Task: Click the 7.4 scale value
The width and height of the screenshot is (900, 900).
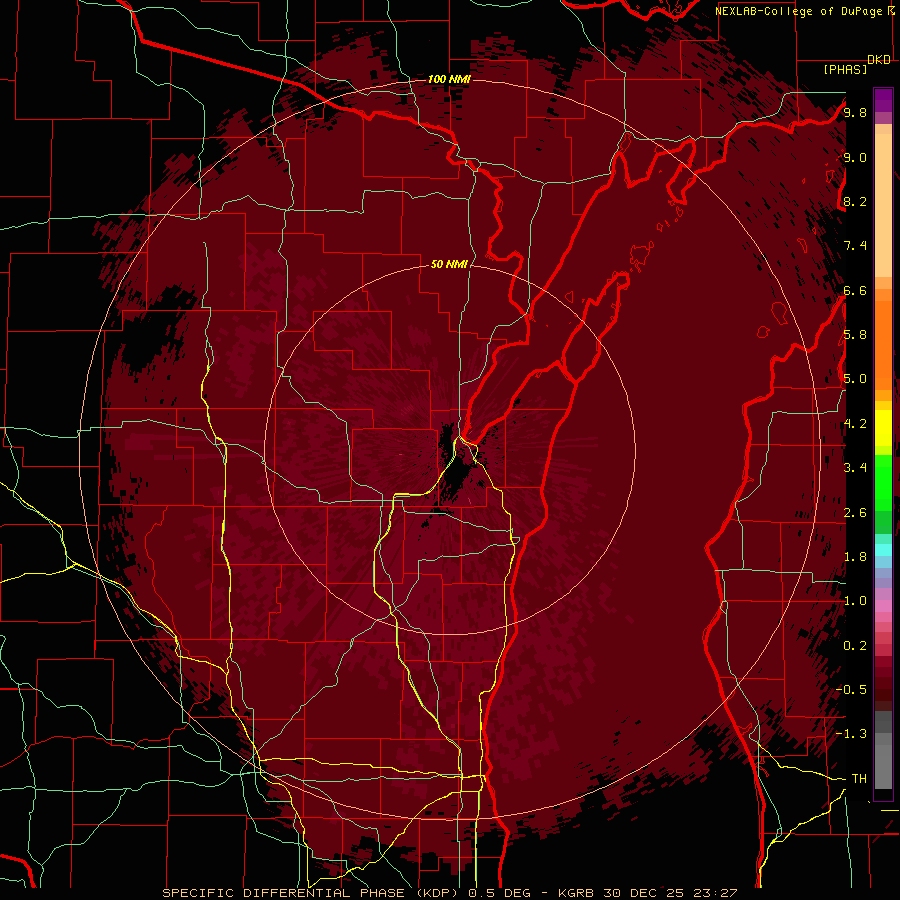Action: click(x=855, y=246)
